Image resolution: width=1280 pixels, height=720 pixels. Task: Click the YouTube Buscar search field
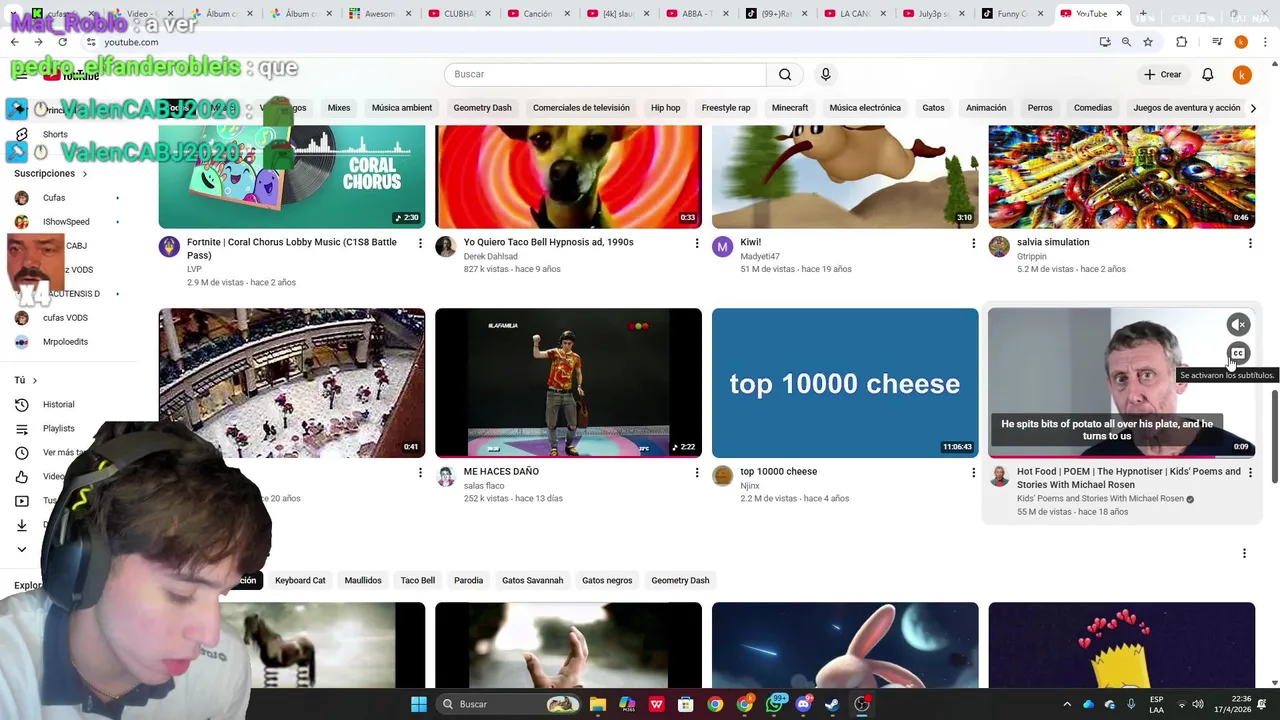[605, 74]
